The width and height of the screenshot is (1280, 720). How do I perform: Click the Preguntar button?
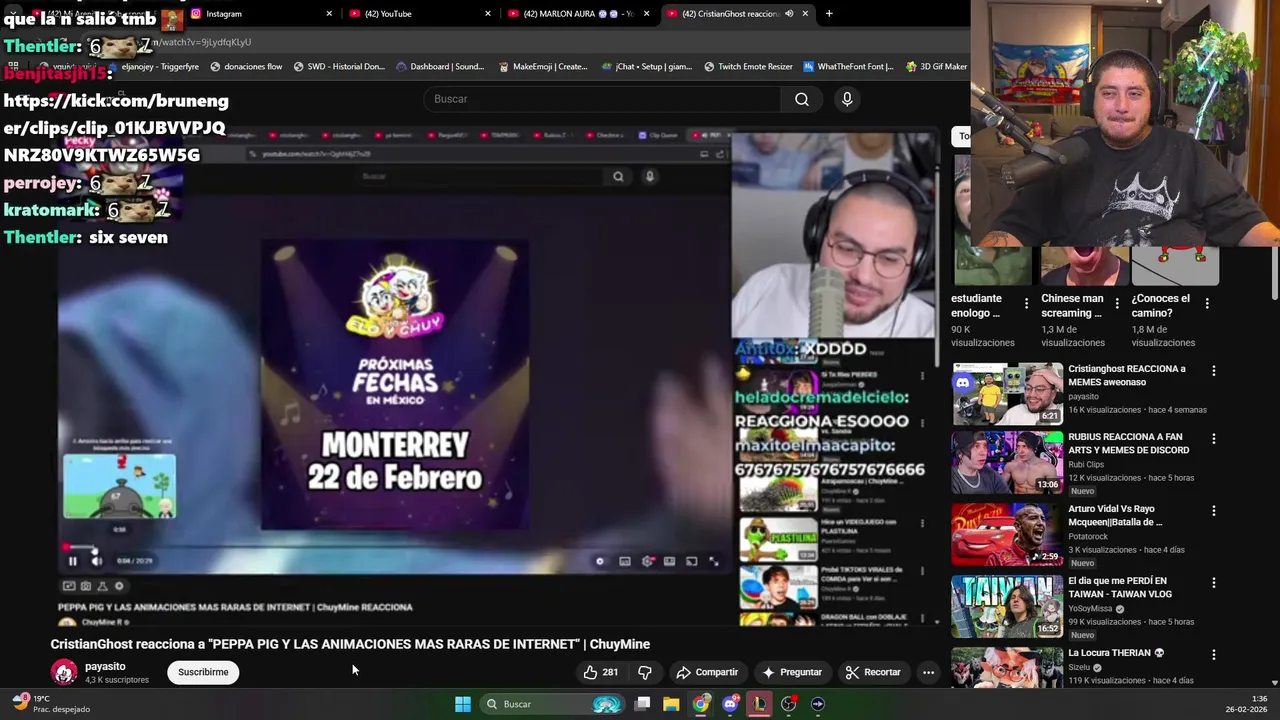(792, 672)
